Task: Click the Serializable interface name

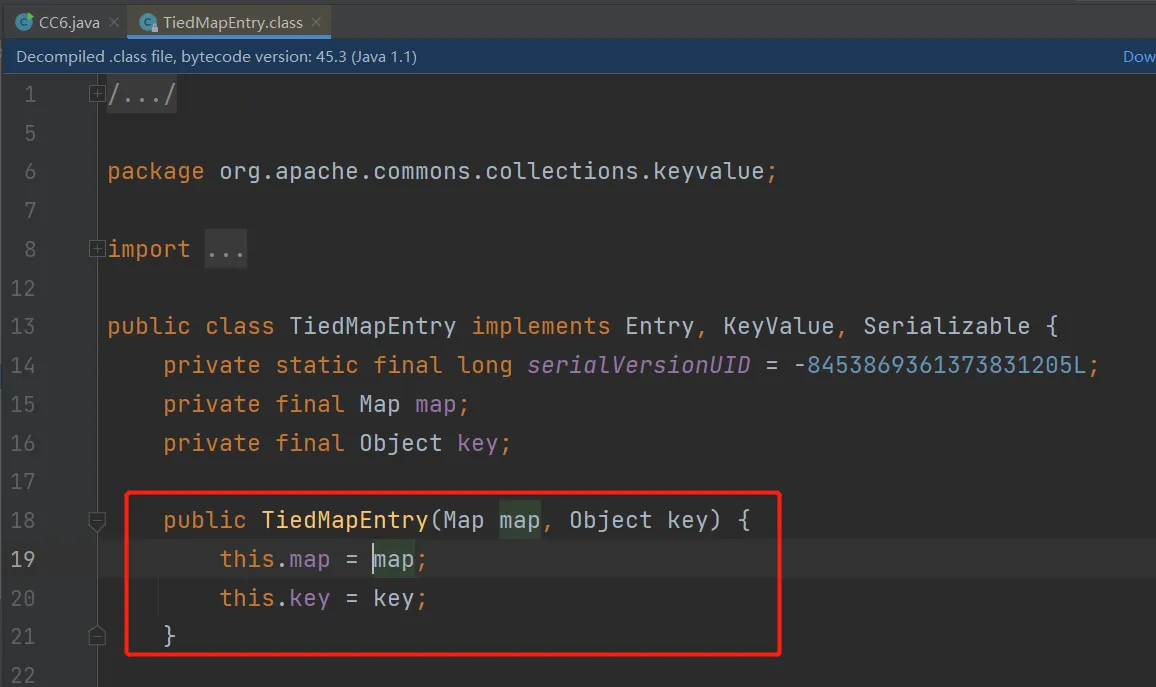Action: [946, 326]
